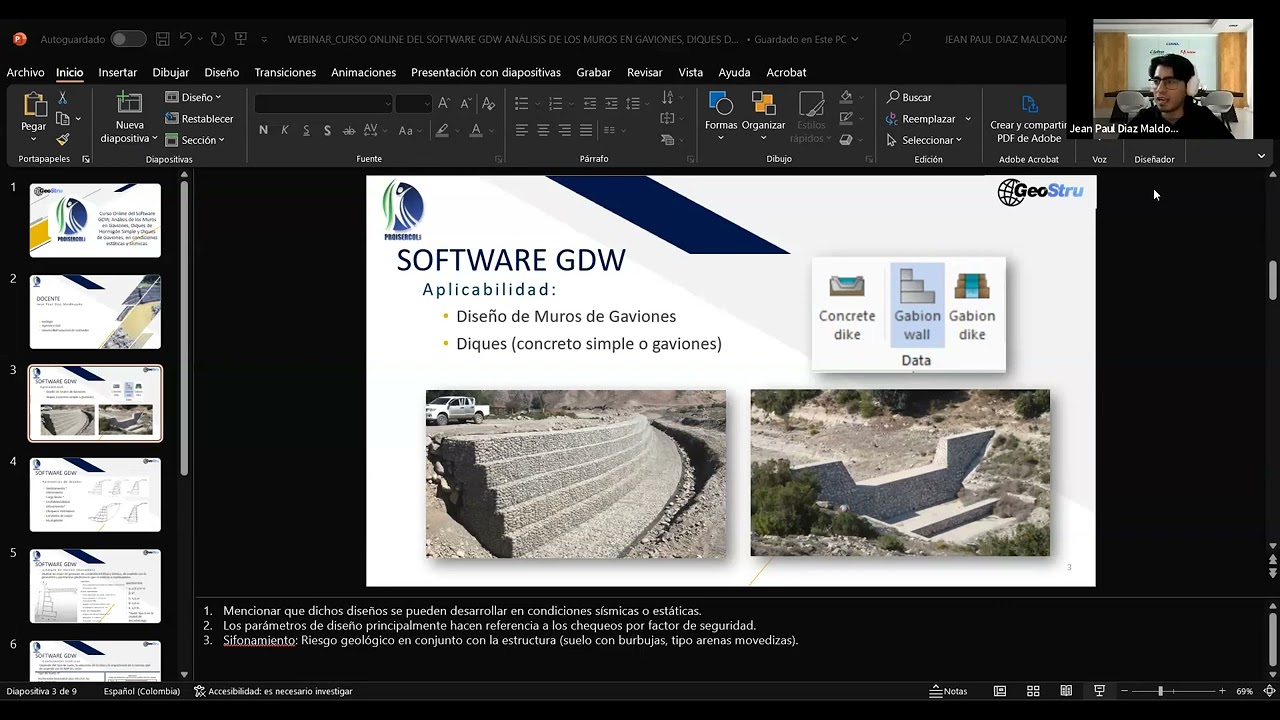This screenshot has width=1280, height=720.
Task: Select slide 5 thumbnail
Action: (95, 586)
